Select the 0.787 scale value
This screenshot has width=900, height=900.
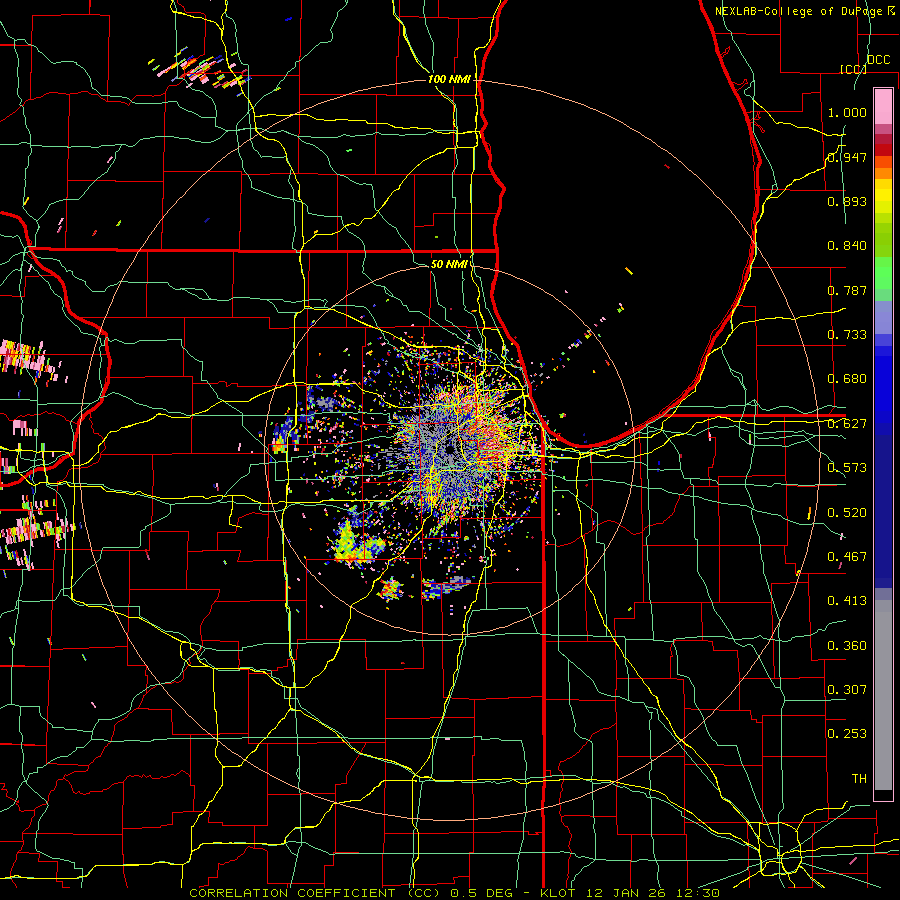(x=847, y=290)
